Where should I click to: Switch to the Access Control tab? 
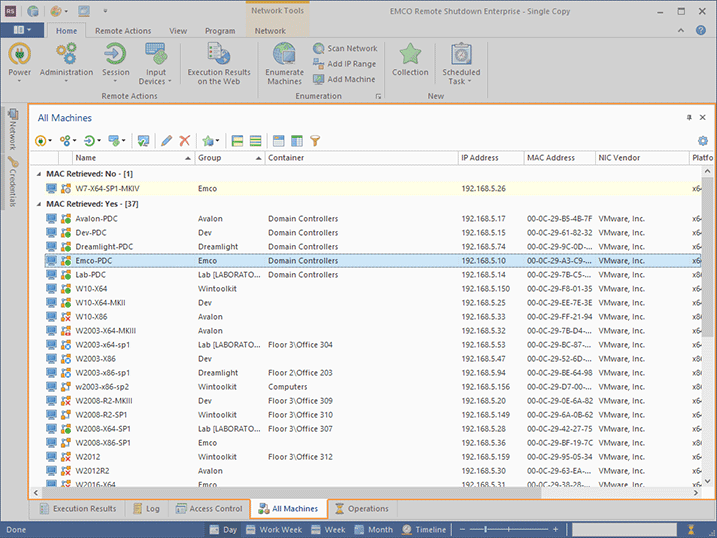click(208, 509)
